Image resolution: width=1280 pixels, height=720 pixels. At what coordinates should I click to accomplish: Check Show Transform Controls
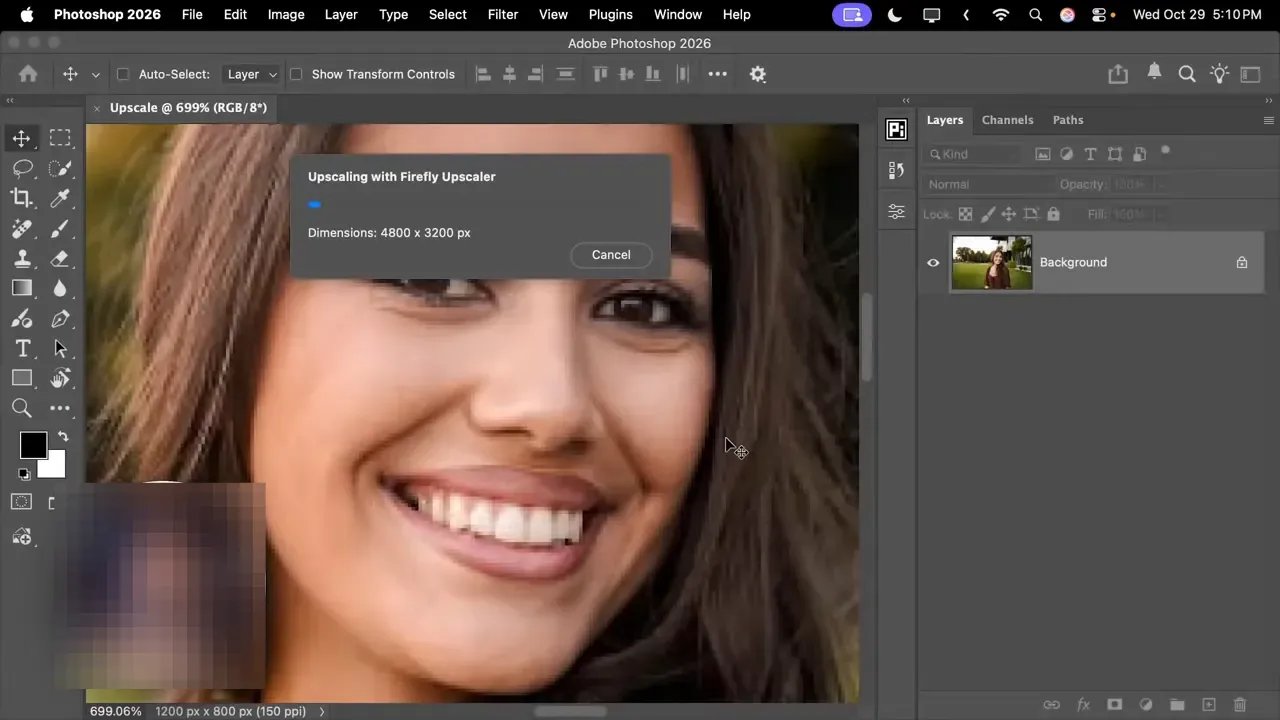click(296, 74)
